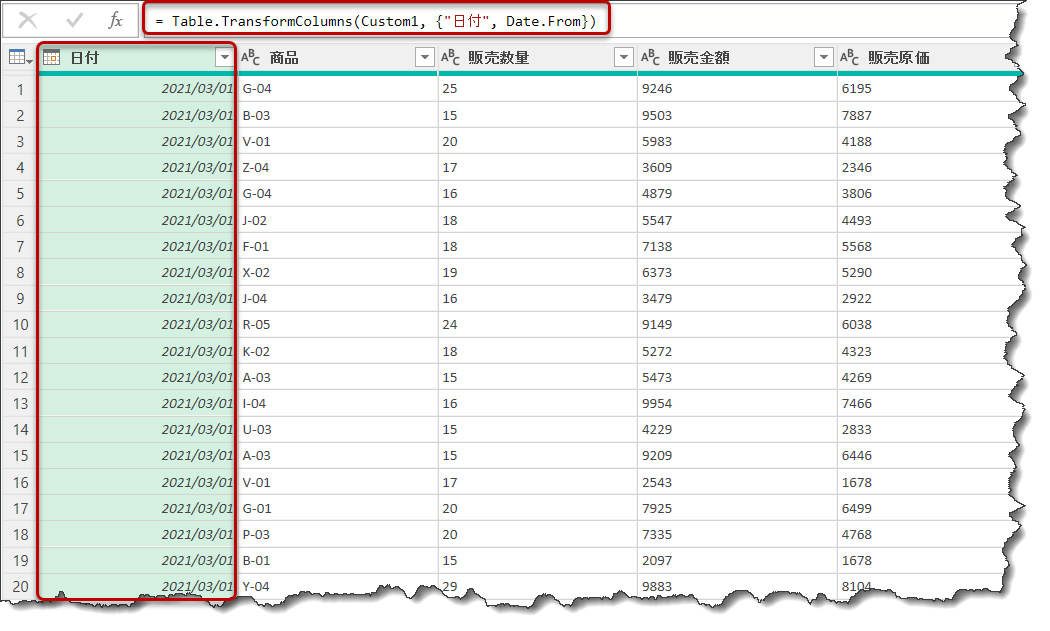Viewport: 1050px width, 631px height.
Task: Change ABC data type icon on 販売原価 column
Action: [850, 58]
